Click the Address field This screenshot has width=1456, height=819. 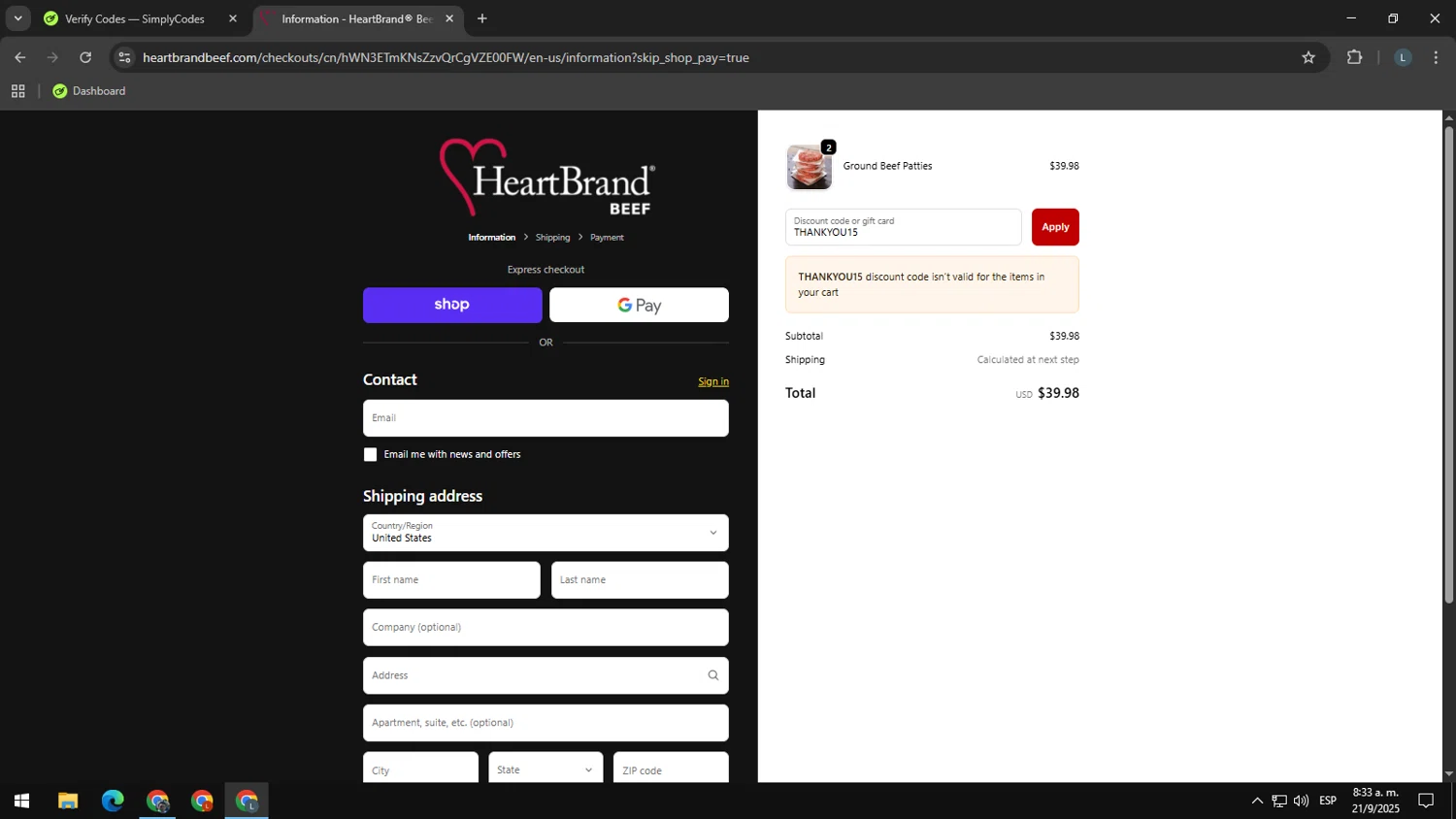tap(546, 675)
